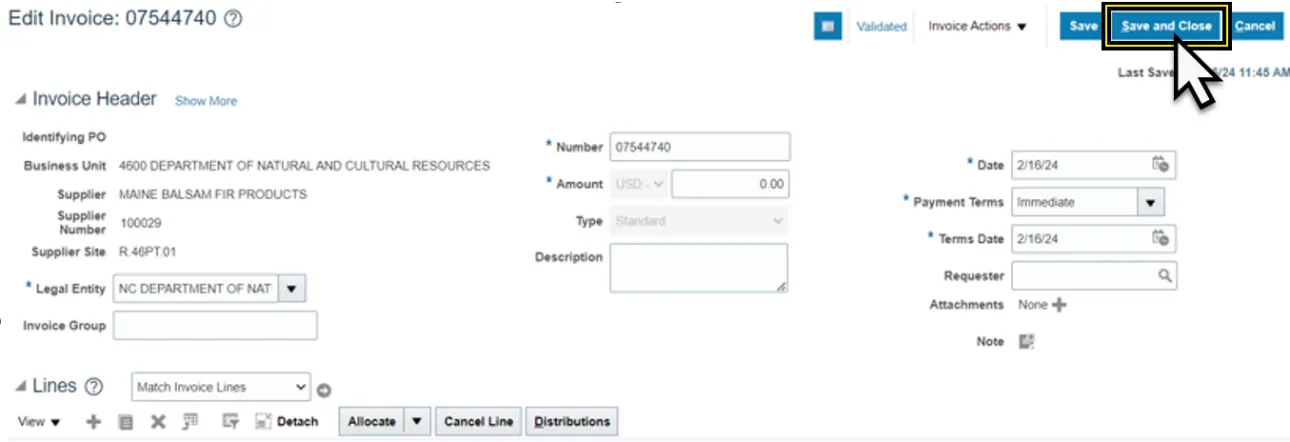Open the Legal Entity dropdown arrow
Screen dimensions: 1290x442
click(x=291, y=289)
